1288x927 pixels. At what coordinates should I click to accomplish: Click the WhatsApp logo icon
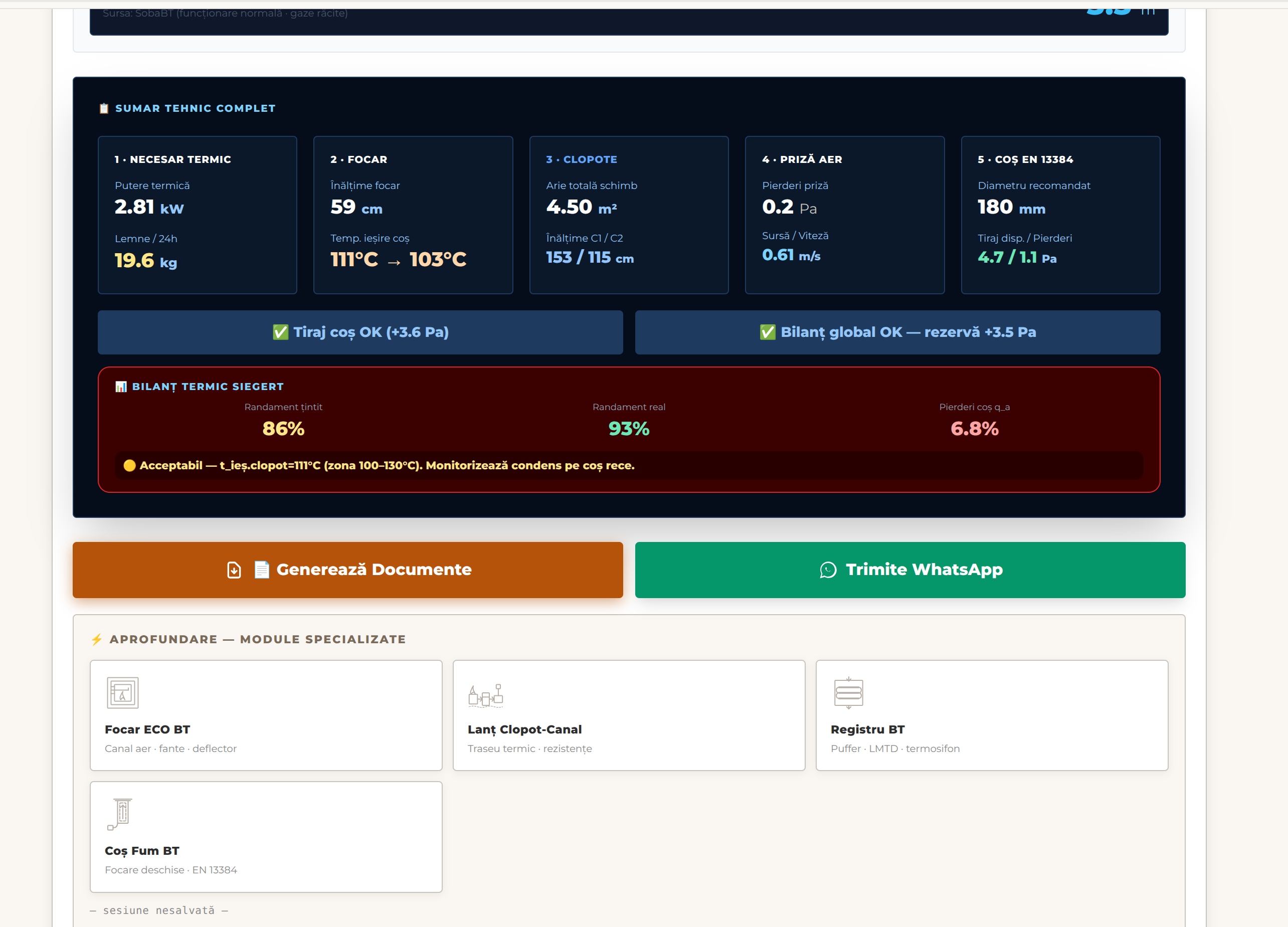828,570
